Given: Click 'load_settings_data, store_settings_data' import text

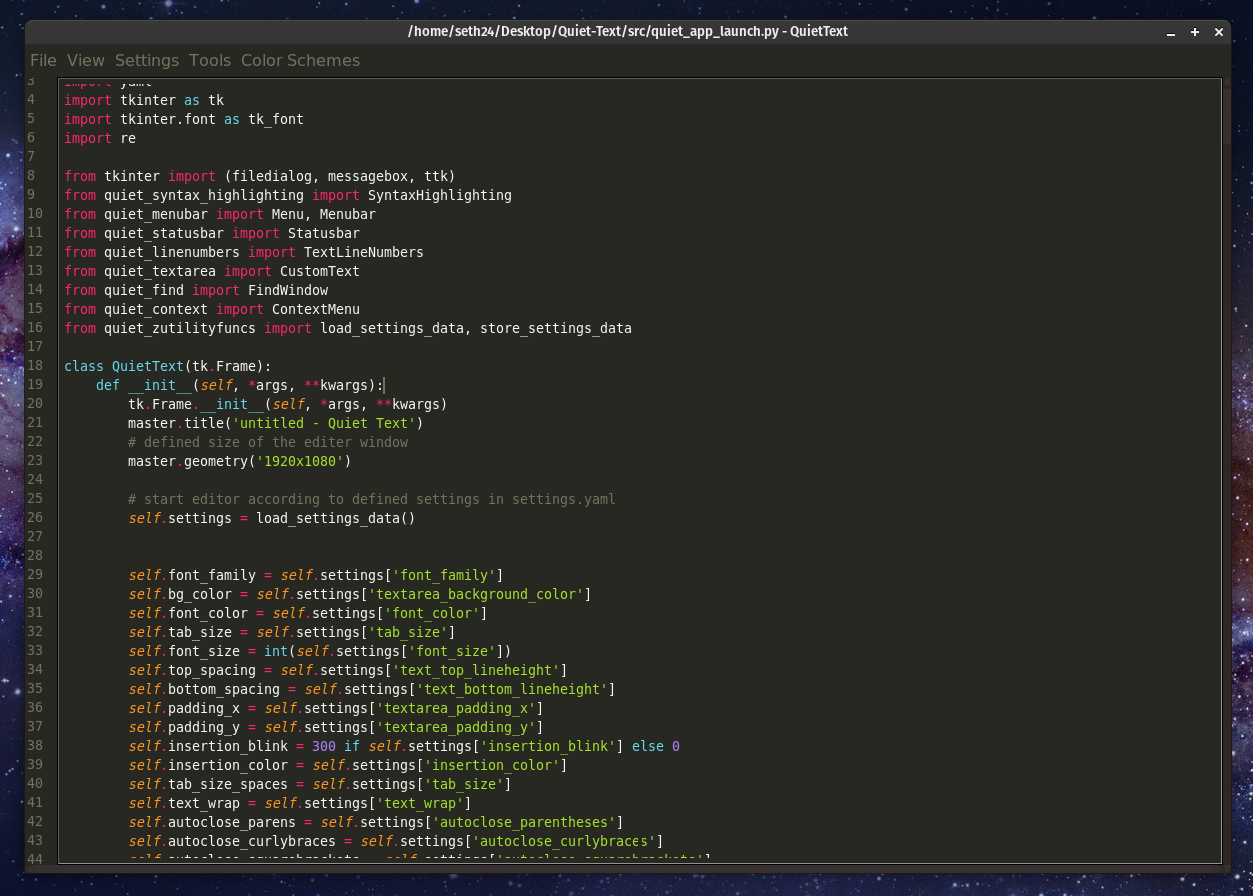Looking at the screenshot, I should [x=475, y=328].
